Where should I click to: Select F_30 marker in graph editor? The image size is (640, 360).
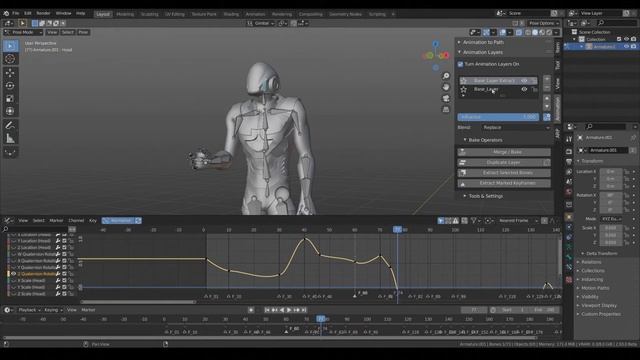(x=284, y=296)
